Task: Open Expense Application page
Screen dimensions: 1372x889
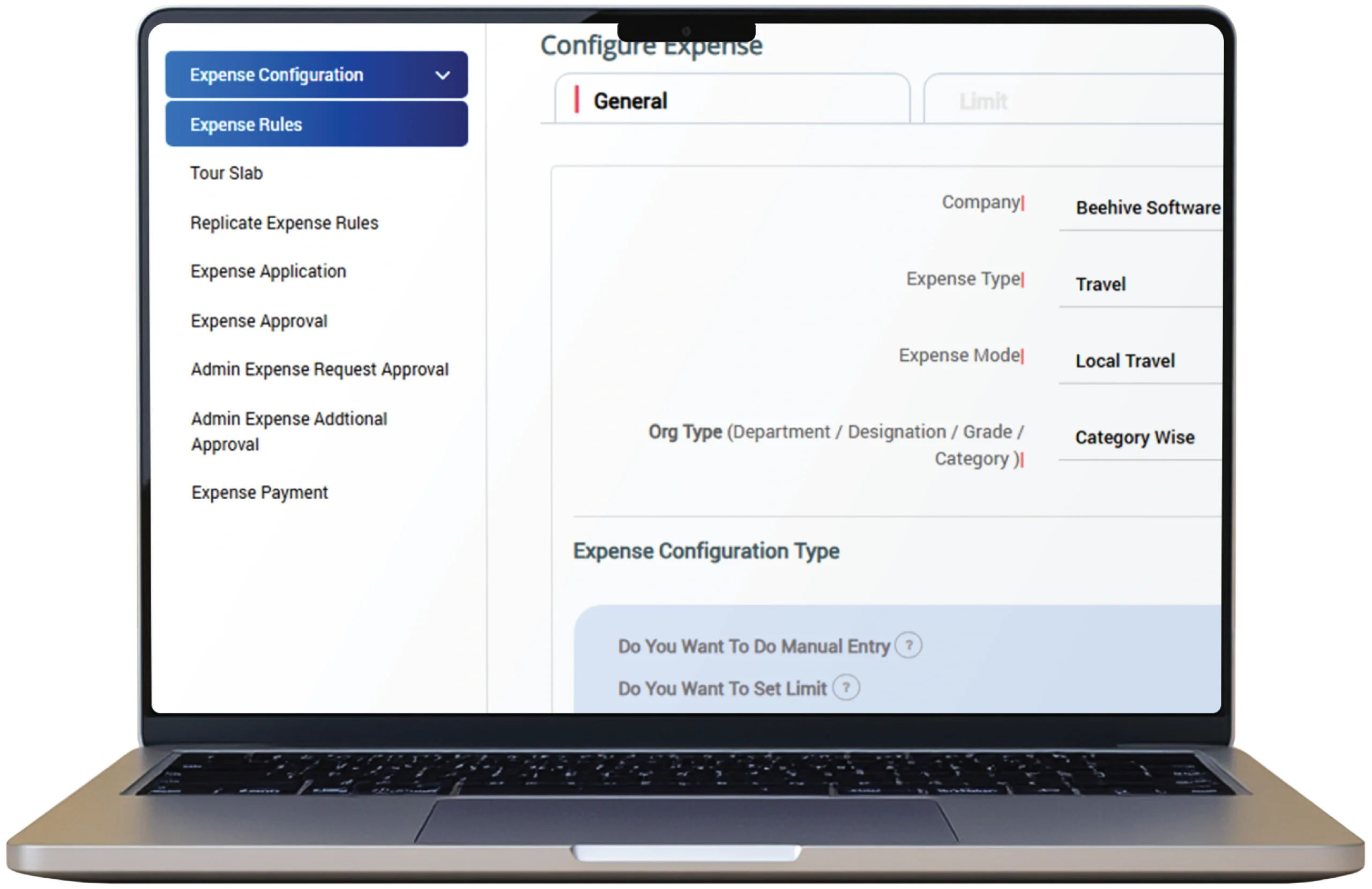Action: coord(268,271)
